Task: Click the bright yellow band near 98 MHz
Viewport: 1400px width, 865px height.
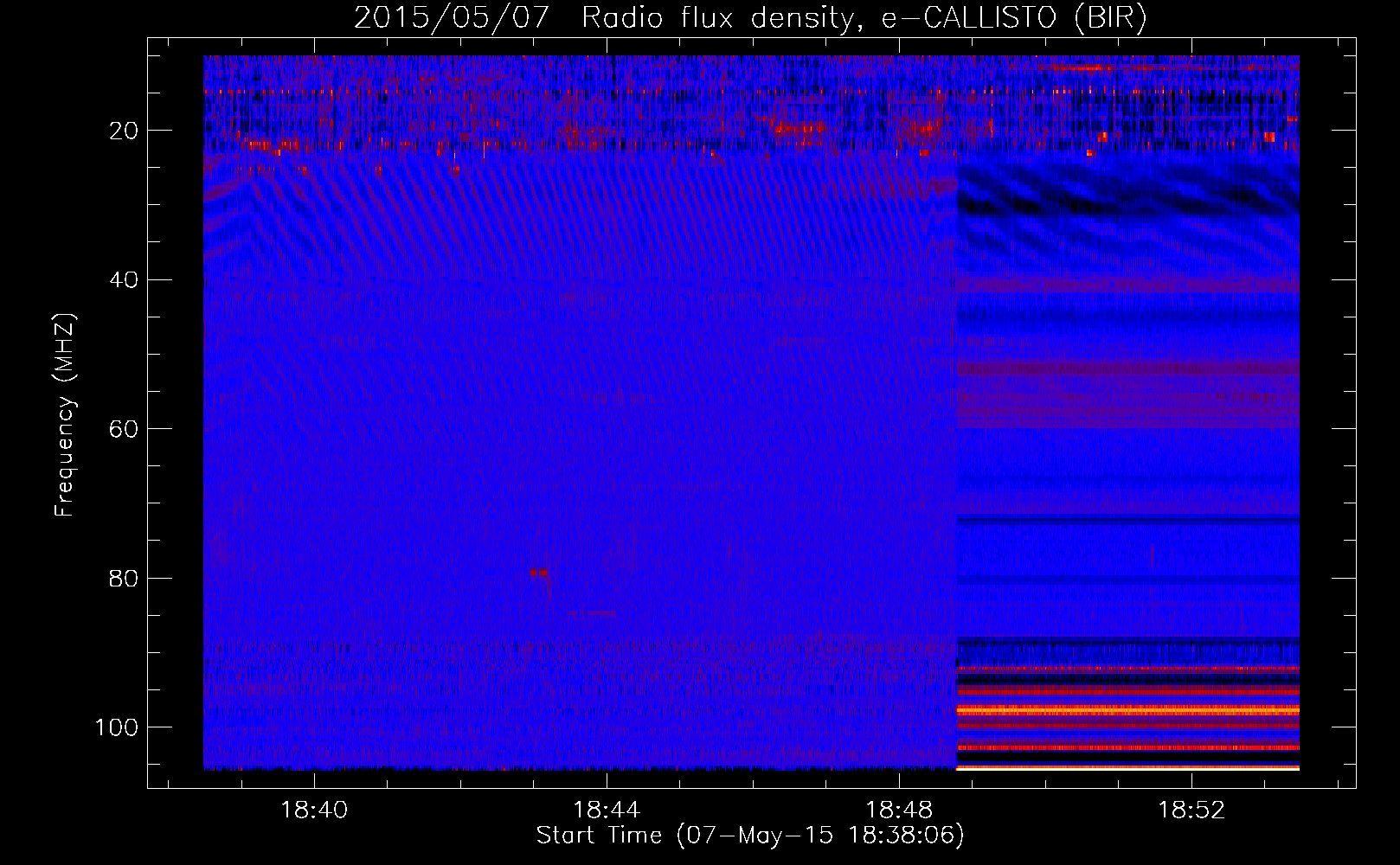Action: point(1127,710)
